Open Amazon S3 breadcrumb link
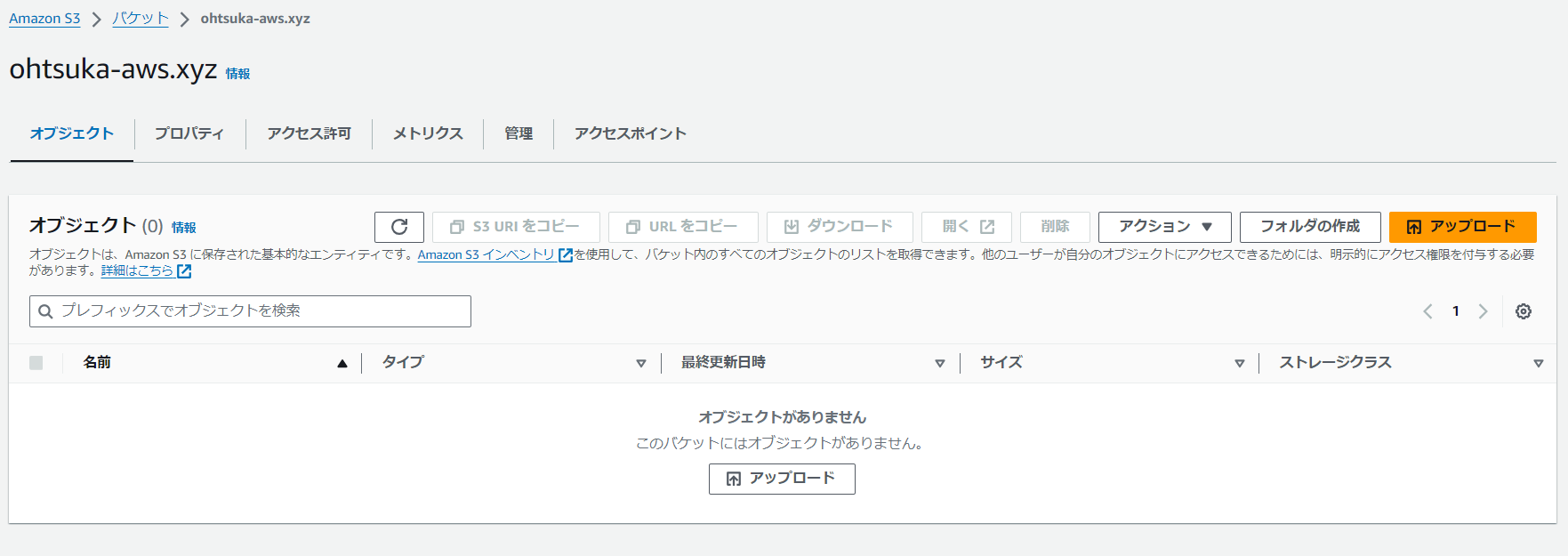The image size is (1568, 556). tap(44, 19)
